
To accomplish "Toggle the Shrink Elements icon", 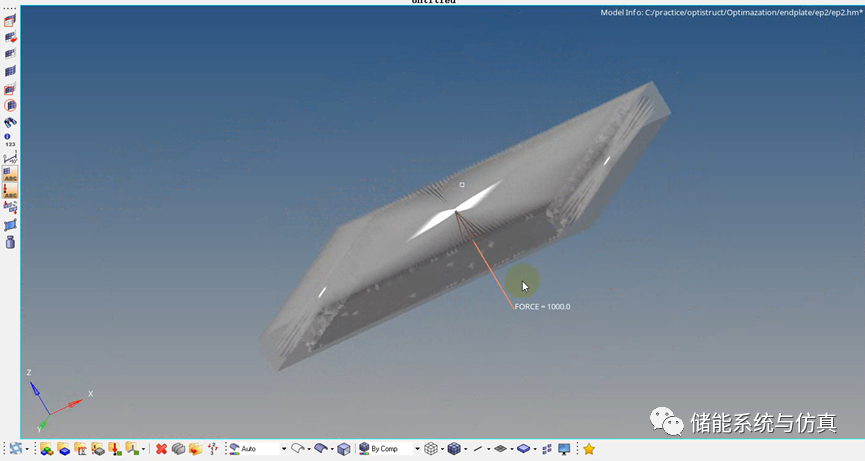I will click(547, 449).
